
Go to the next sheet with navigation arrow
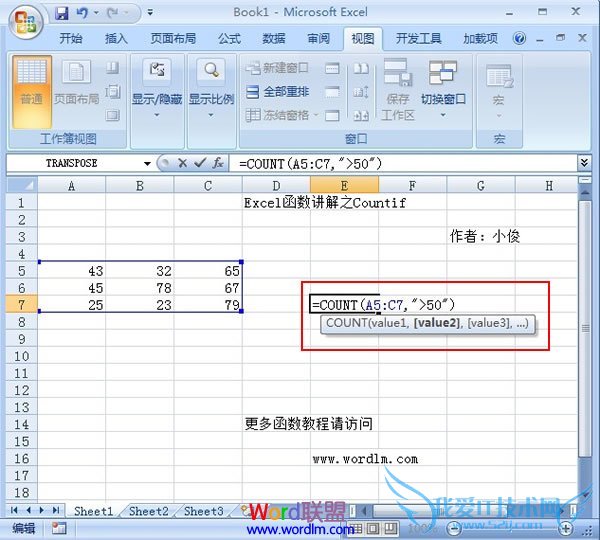coord(42,510)
